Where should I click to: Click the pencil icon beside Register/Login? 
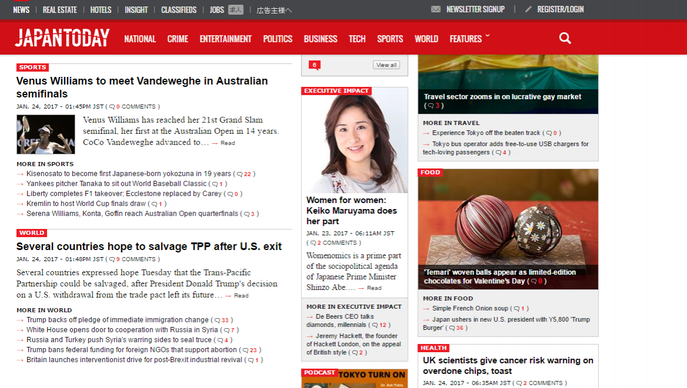pos(528,9)
